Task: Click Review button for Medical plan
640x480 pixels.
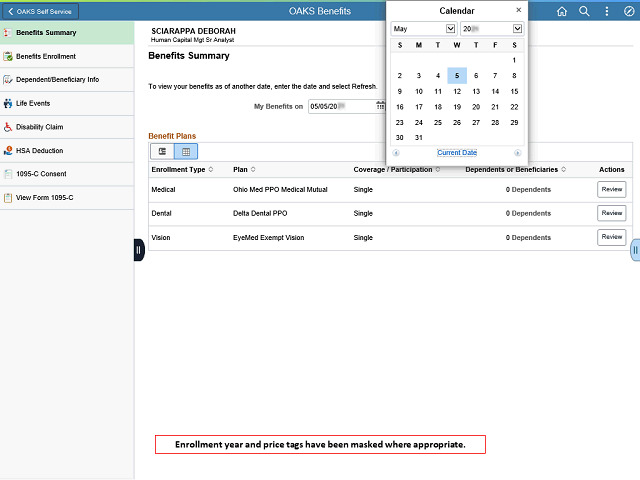Action: (611, 189)
